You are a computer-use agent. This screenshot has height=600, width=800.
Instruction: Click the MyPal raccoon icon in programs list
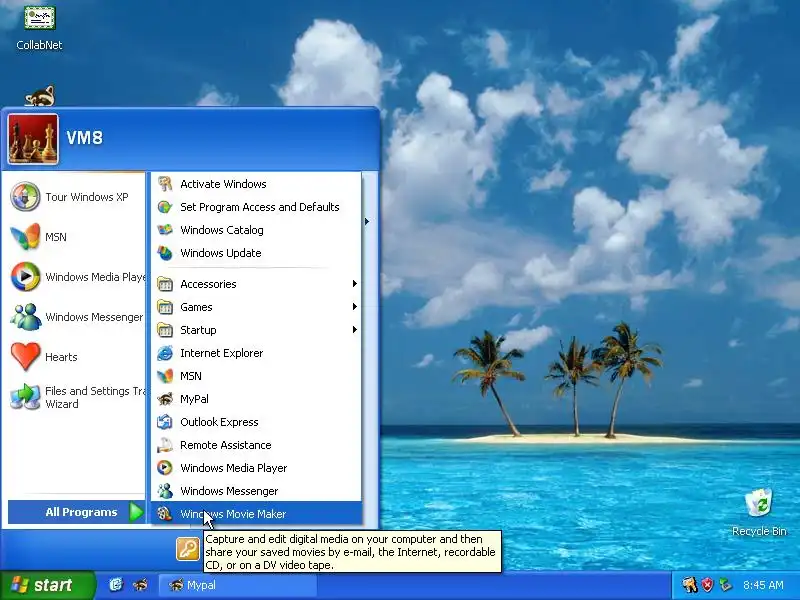click(165, 399)
